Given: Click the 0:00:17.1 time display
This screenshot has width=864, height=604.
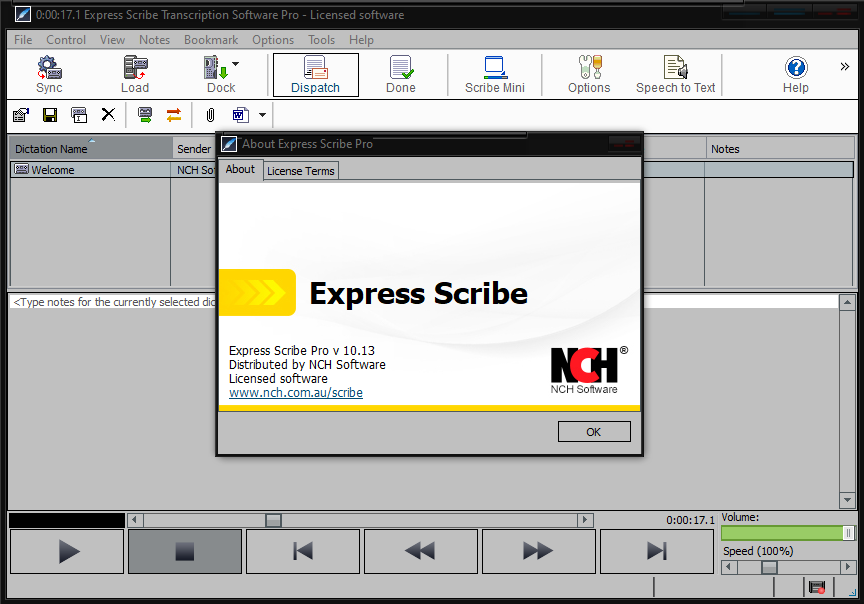Looking at the screenshot, I should pos(690,520).
